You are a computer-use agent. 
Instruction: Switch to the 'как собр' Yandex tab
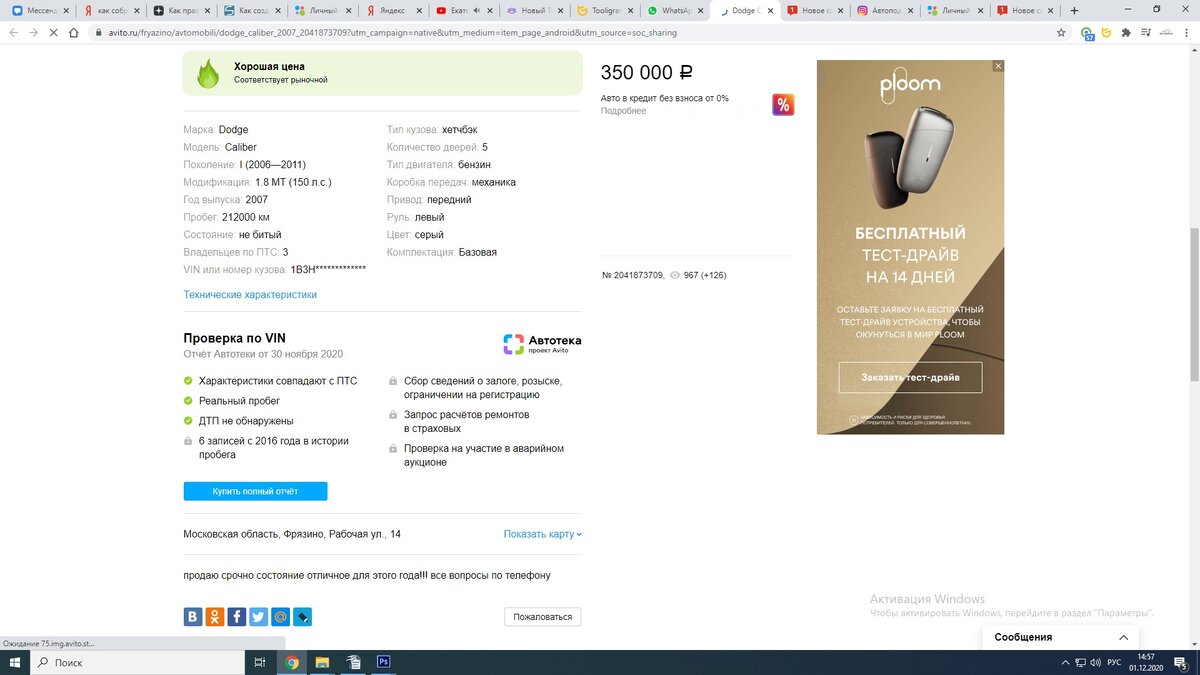tap(111, 10)
